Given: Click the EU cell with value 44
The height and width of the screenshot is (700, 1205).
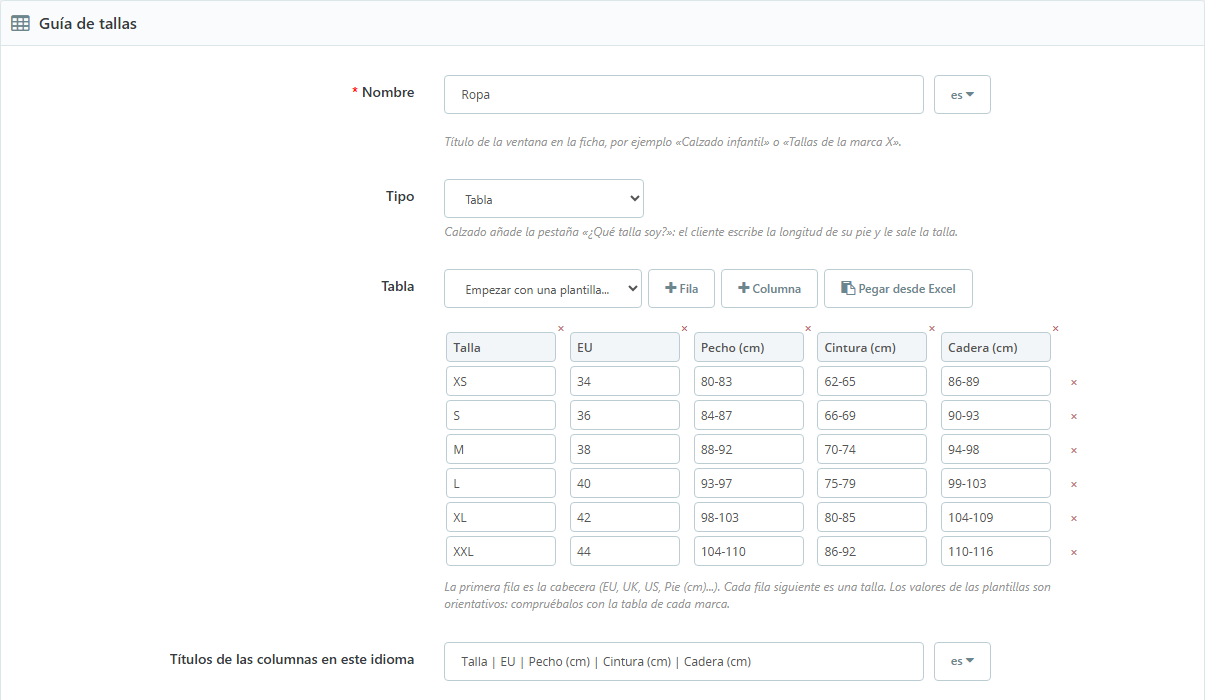Looking at the screenshot, I should (625, 551).
